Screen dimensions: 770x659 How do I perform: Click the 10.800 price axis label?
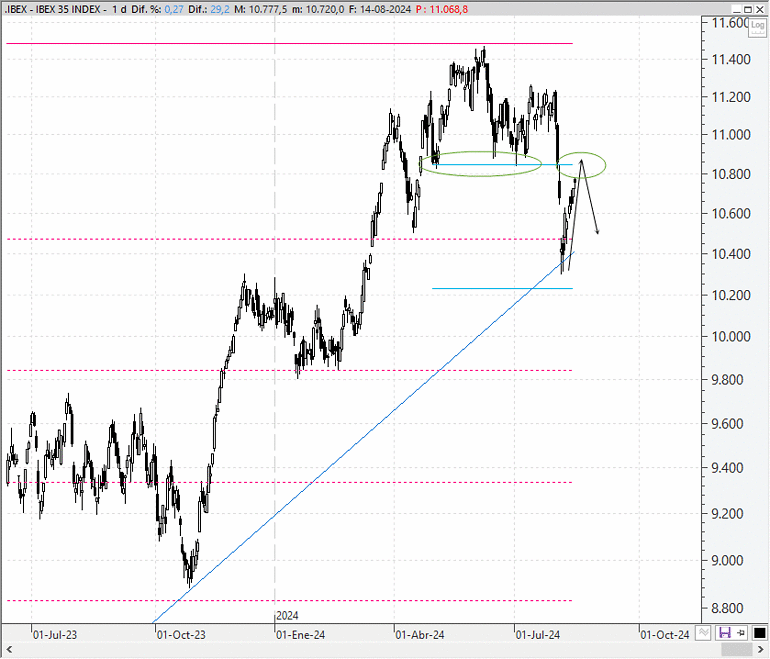point(731,174)
